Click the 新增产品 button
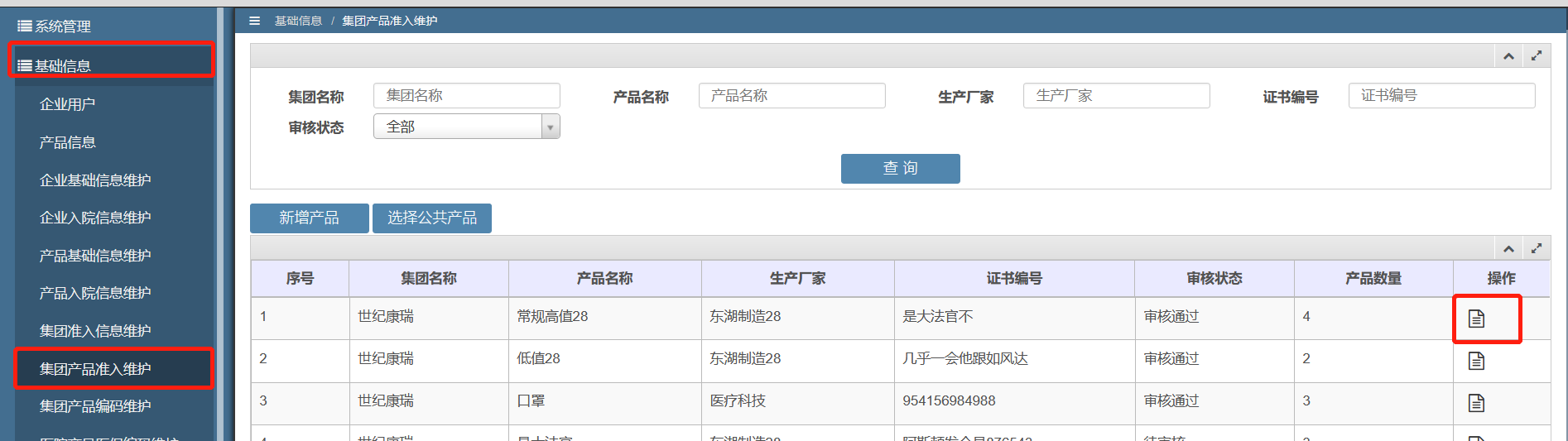The height and width of the screenshot is (441, 1568). (310, 218)
